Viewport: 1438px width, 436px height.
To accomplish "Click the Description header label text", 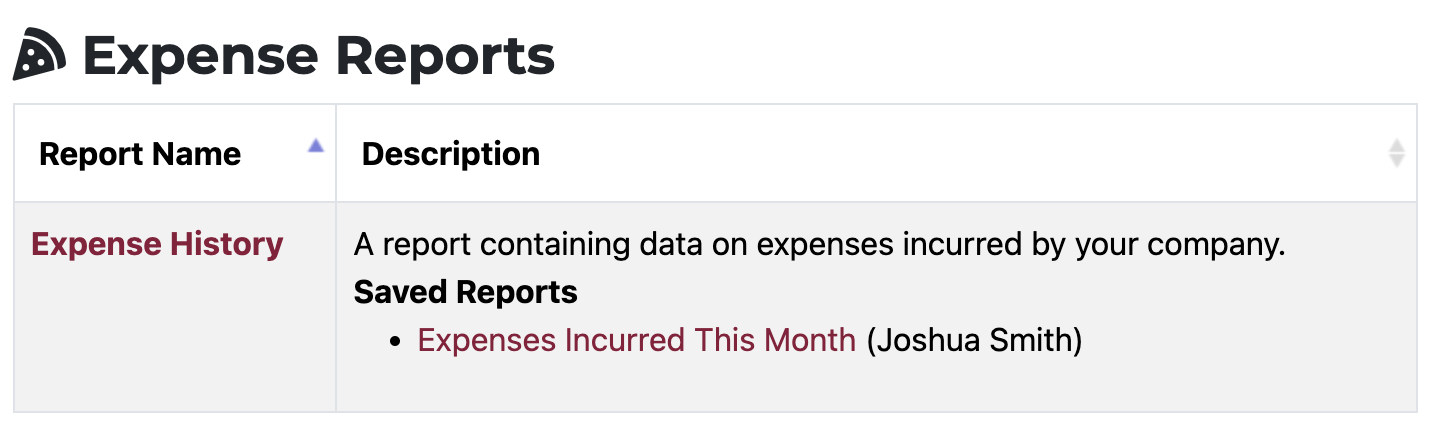I will tap(451, 154).
